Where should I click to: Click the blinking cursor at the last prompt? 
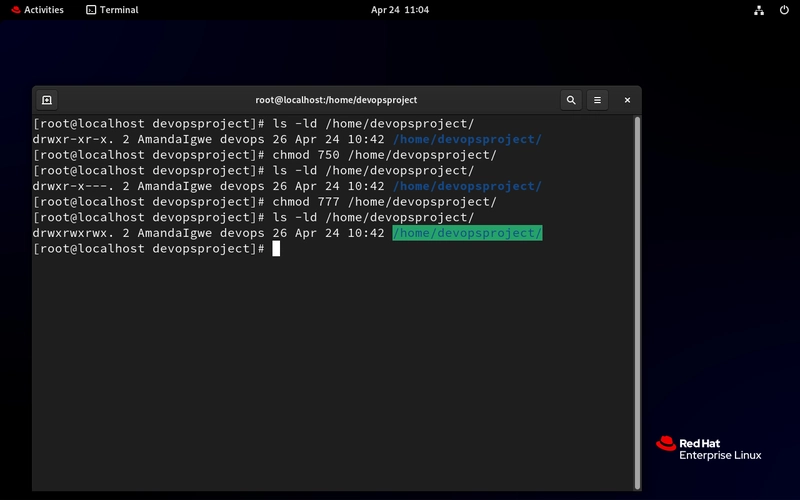[x=276, y=248]
